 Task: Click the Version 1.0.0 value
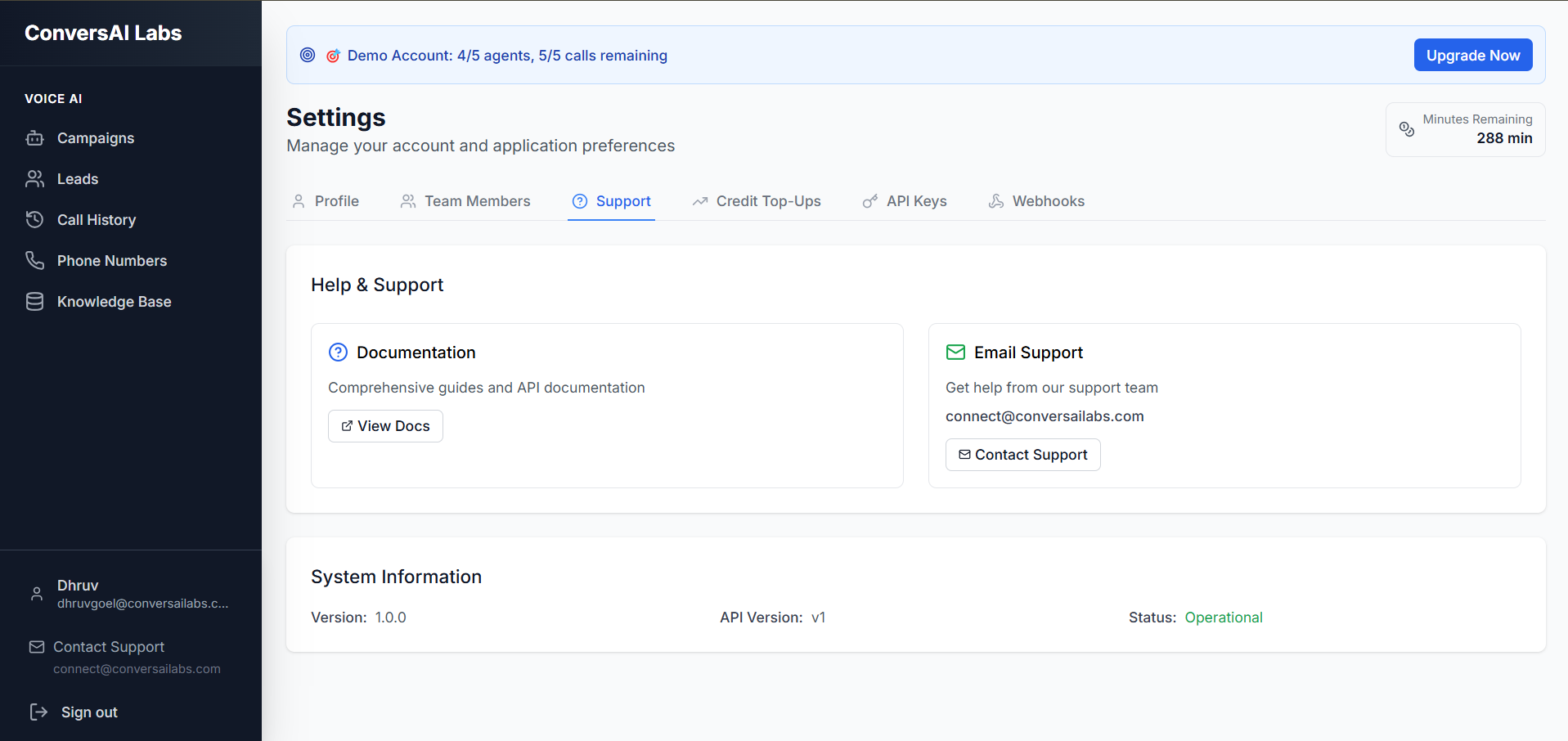[390, 617]
